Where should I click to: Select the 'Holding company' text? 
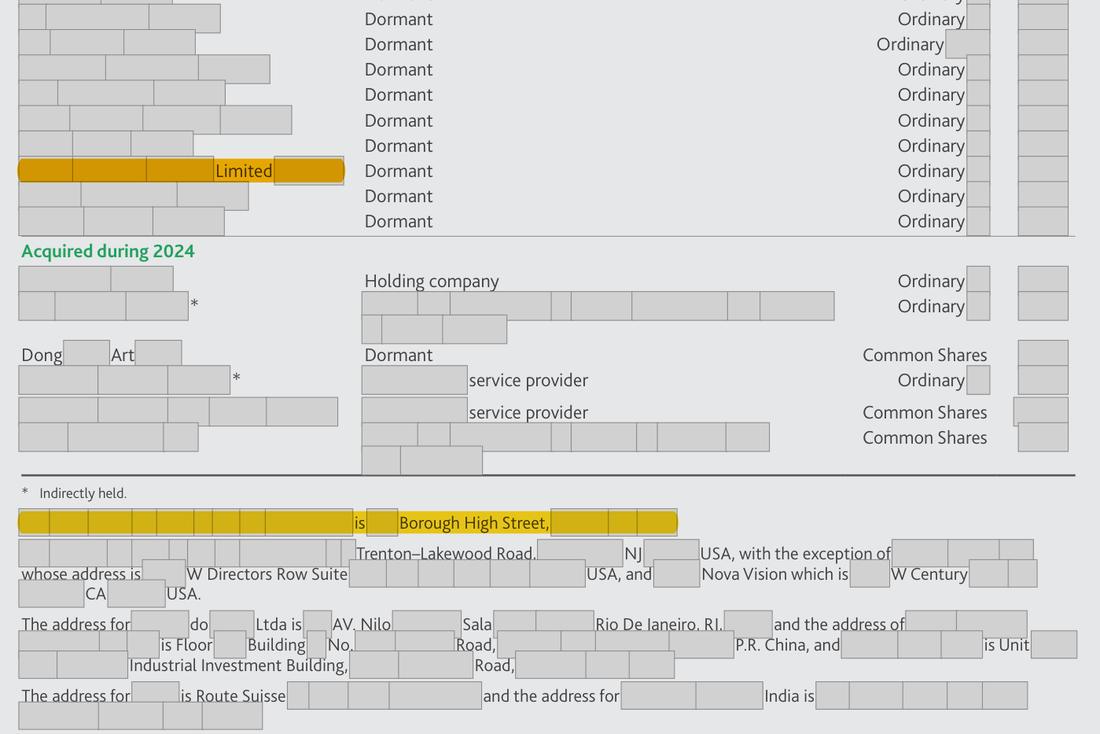[x=431, y=281]
